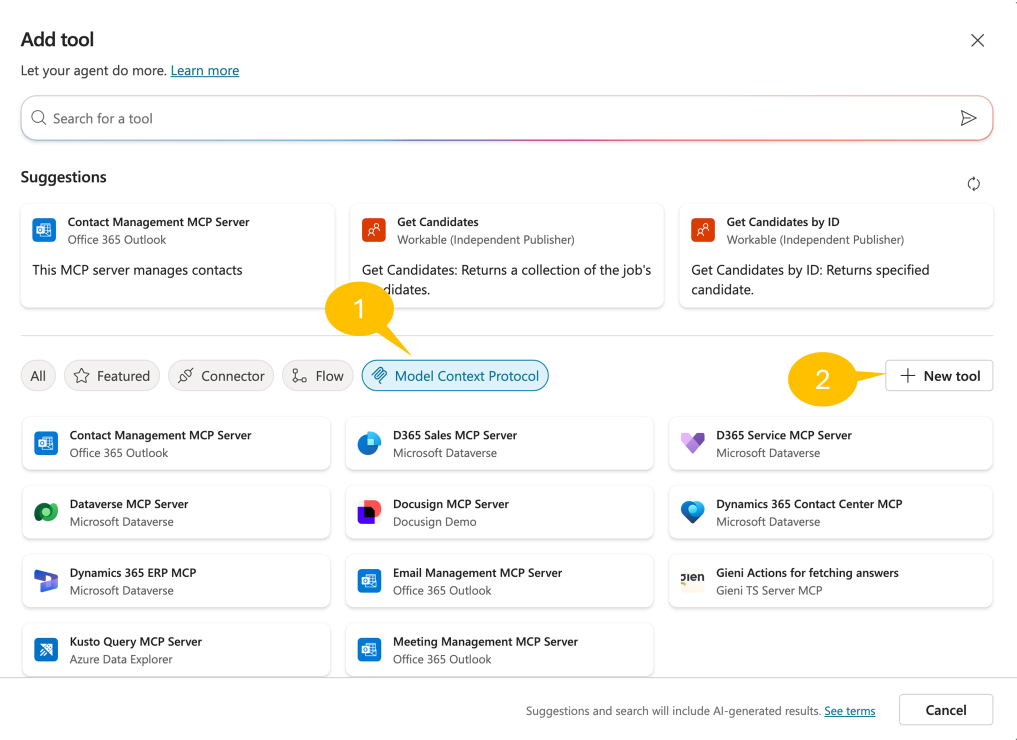Show Connector tools filter
The height and width of the screenshot is (740, 1017).
point(221,376)
